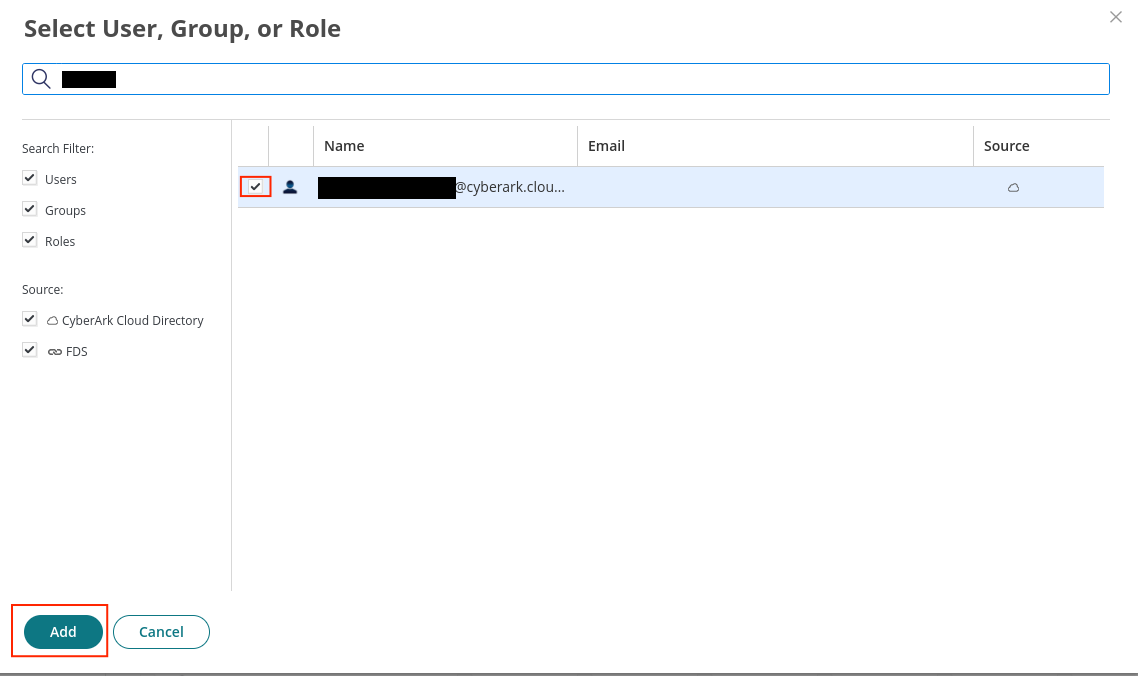Select the cyberark.cloud user name entry
1138x676 pixels.
pyautogui.click(x=441, y=187)
